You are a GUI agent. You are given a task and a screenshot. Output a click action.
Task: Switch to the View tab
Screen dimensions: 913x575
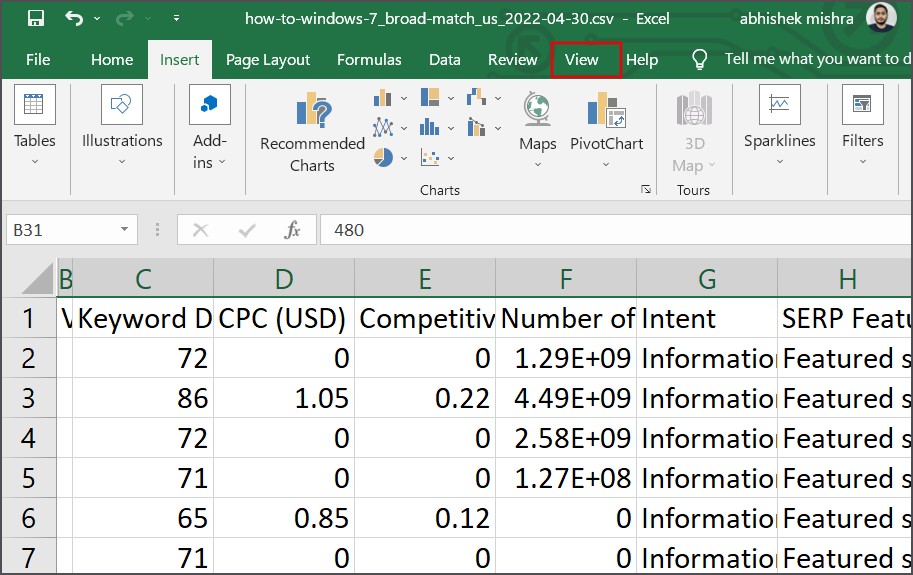coord(581,60)
